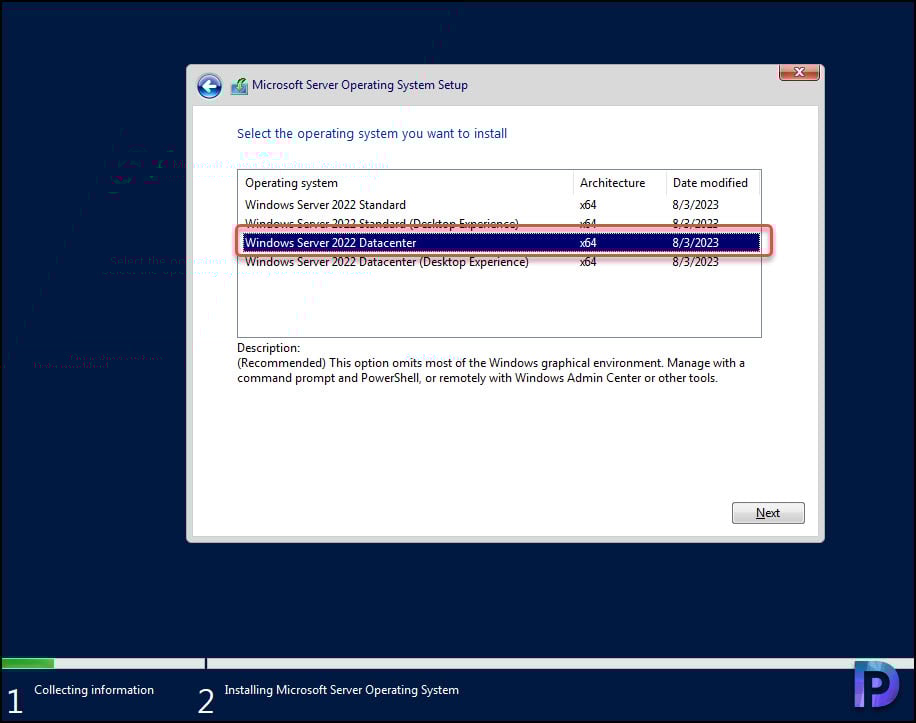Click the Architecture column header
916x723 pixels.
[x=620, y=183]
